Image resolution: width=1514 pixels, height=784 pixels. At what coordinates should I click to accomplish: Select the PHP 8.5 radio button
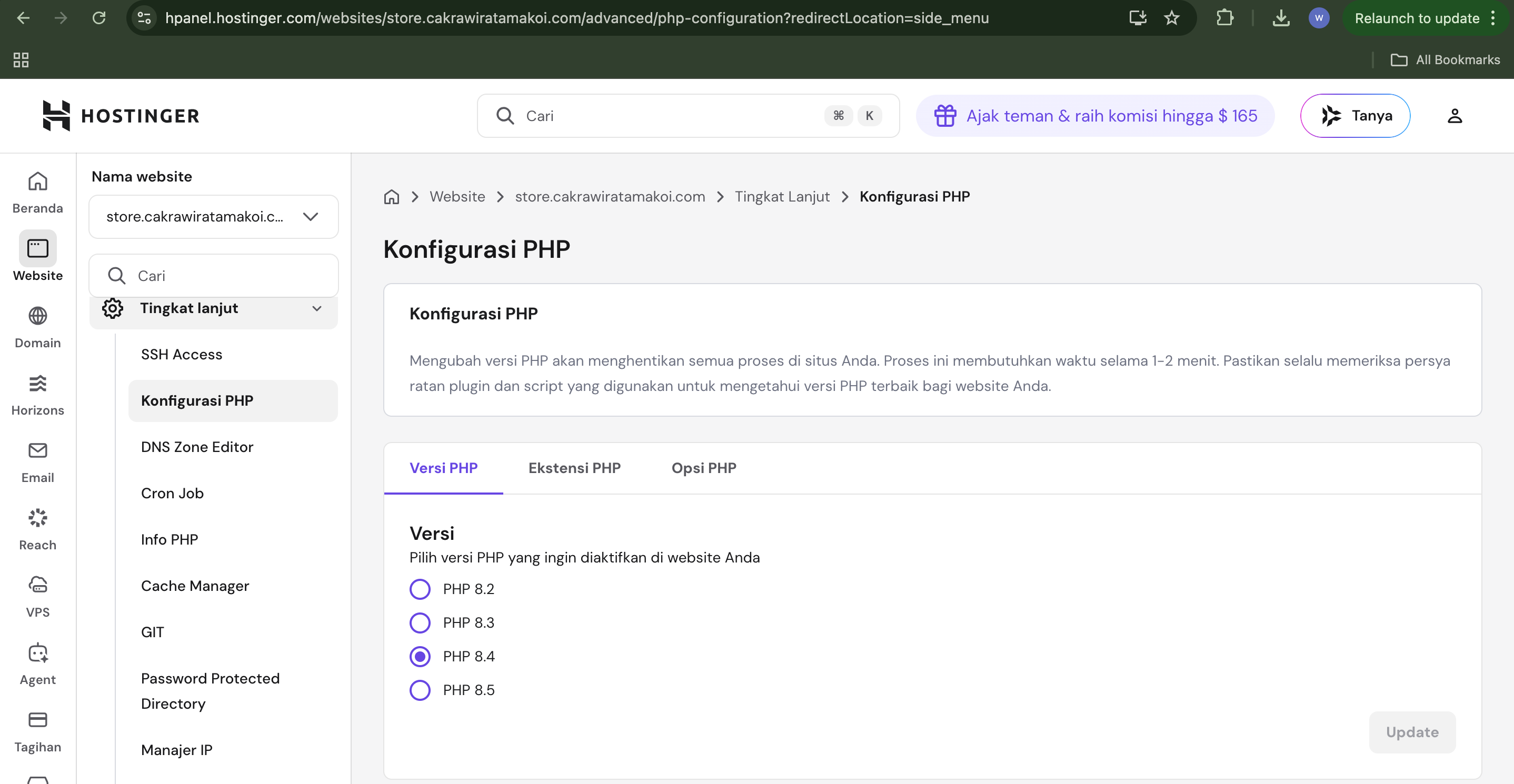pyautogui.click(x=420, y=690)
